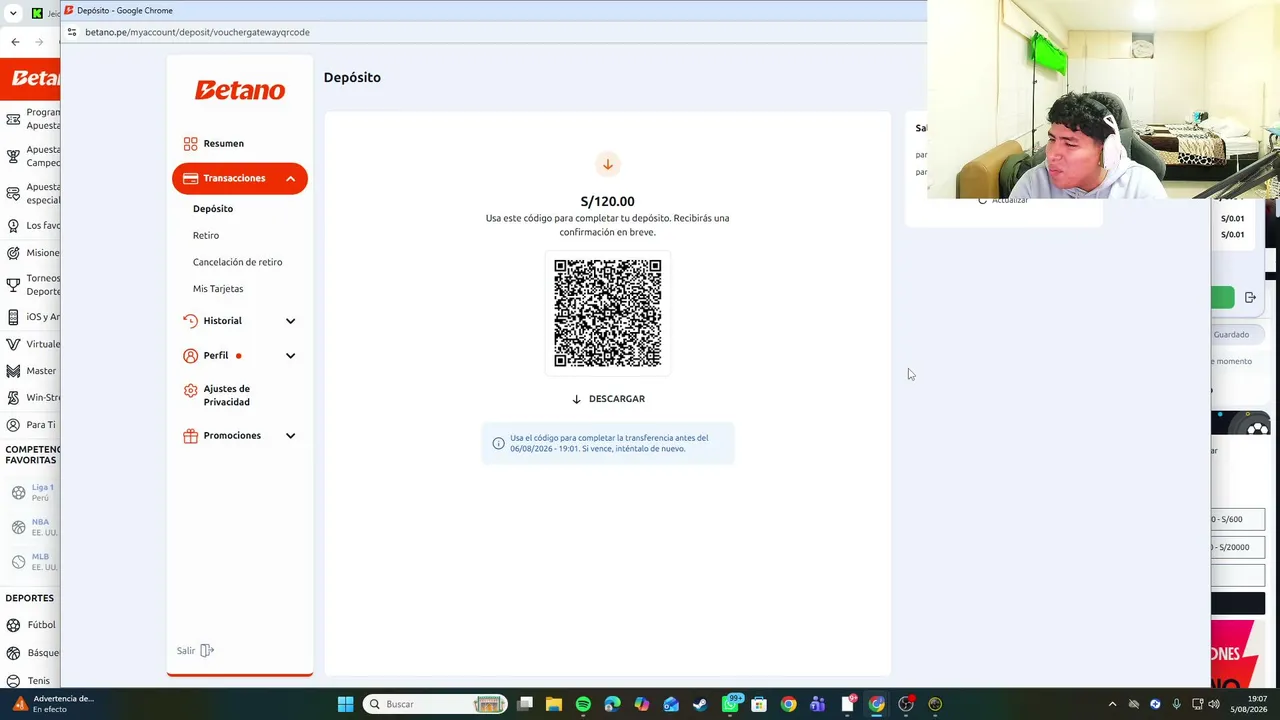Click the microphone icon in system tray
Viewport: 1280px width, 720px height.
1176,704
